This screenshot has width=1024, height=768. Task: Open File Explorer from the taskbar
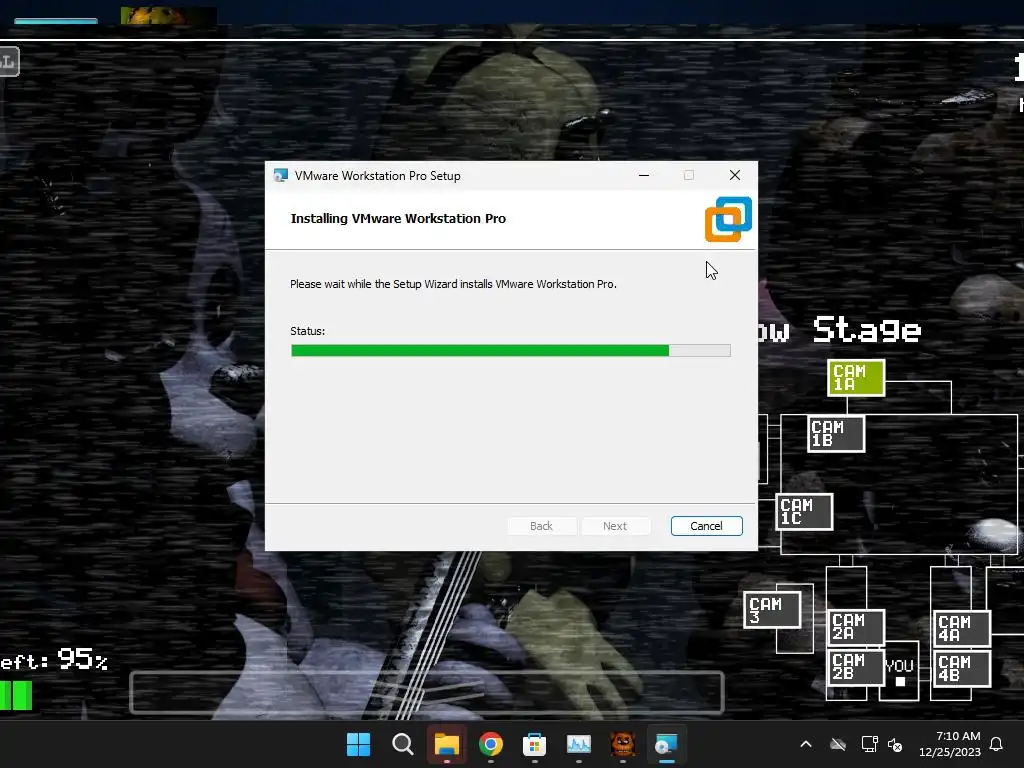pyautogui.click(x=447, y=744)
